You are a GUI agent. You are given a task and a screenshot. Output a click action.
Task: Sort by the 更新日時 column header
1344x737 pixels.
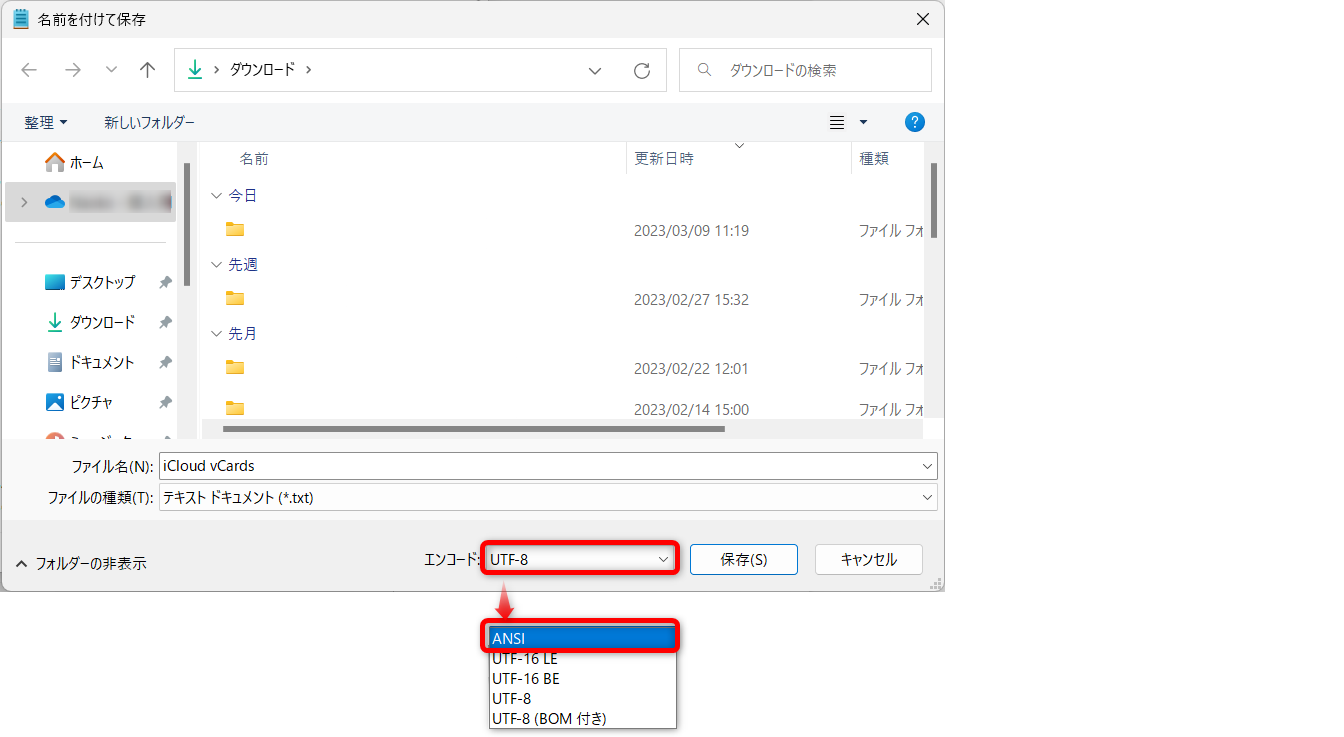(x=664, y=158)
